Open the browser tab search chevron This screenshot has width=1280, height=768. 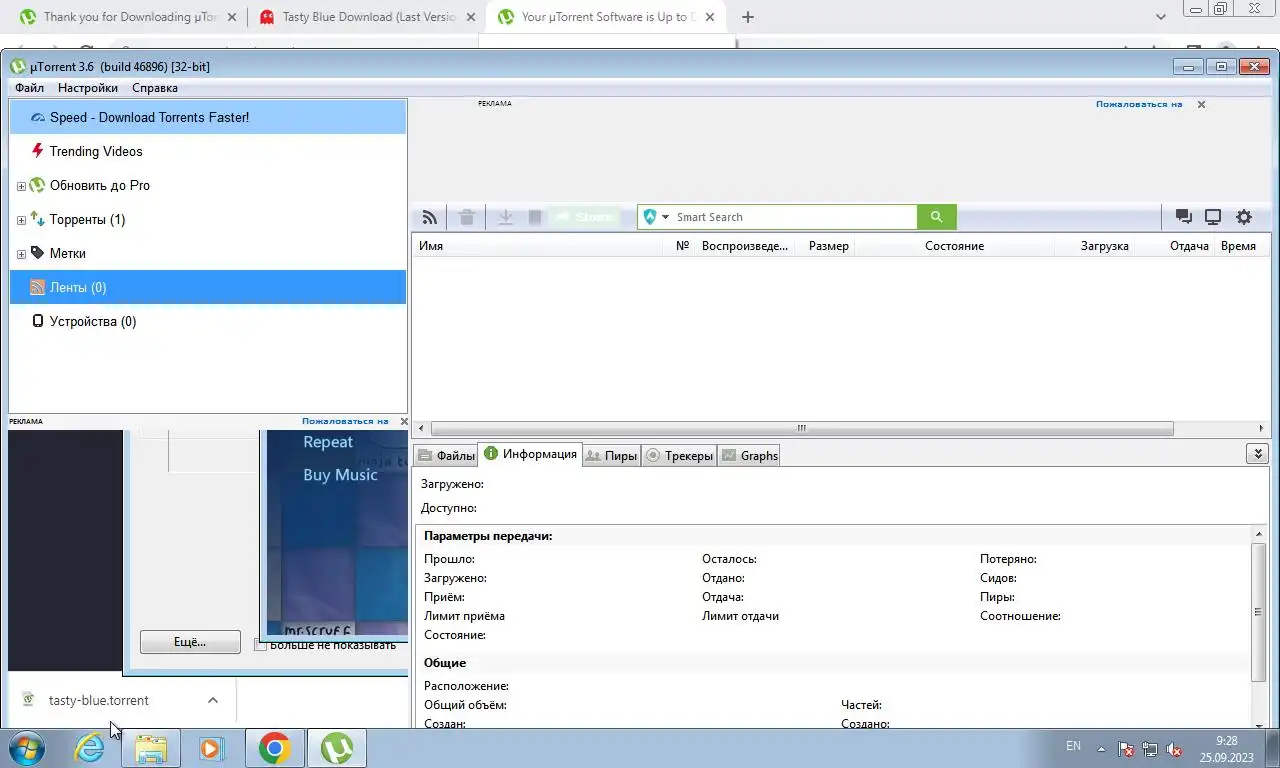[x=1161, y=17]
